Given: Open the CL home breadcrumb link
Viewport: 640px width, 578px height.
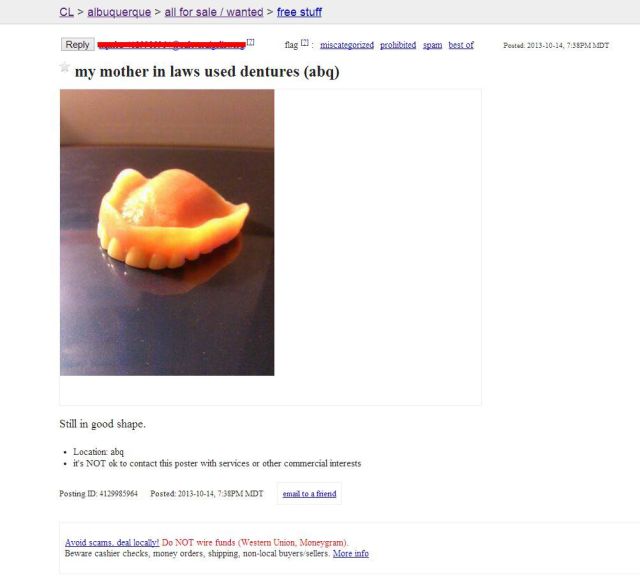Looking at the screenshot, I should [66, 12].
